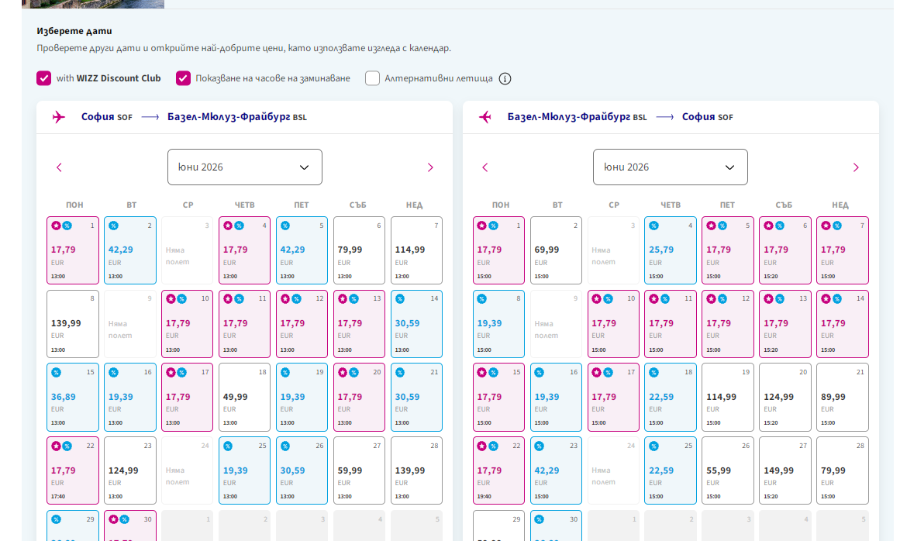Click the percent discount badge on return June 4
900x541 pixels.
654,225
